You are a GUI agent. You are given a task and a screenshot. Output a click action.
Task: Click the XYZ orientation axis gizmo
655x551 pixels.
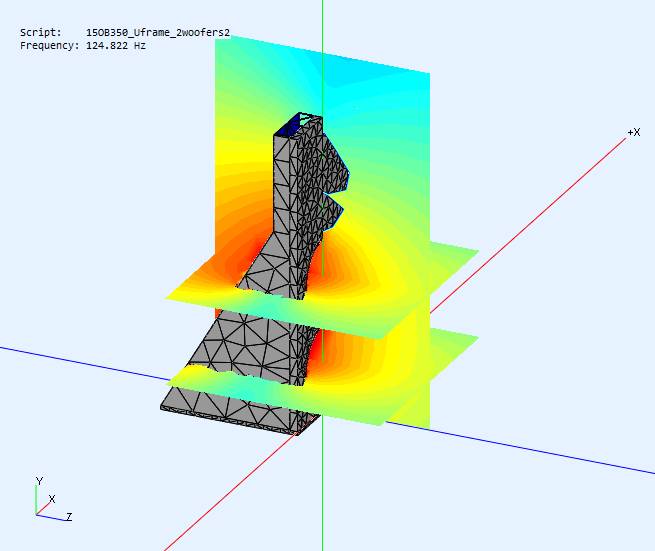coord(52,499)
